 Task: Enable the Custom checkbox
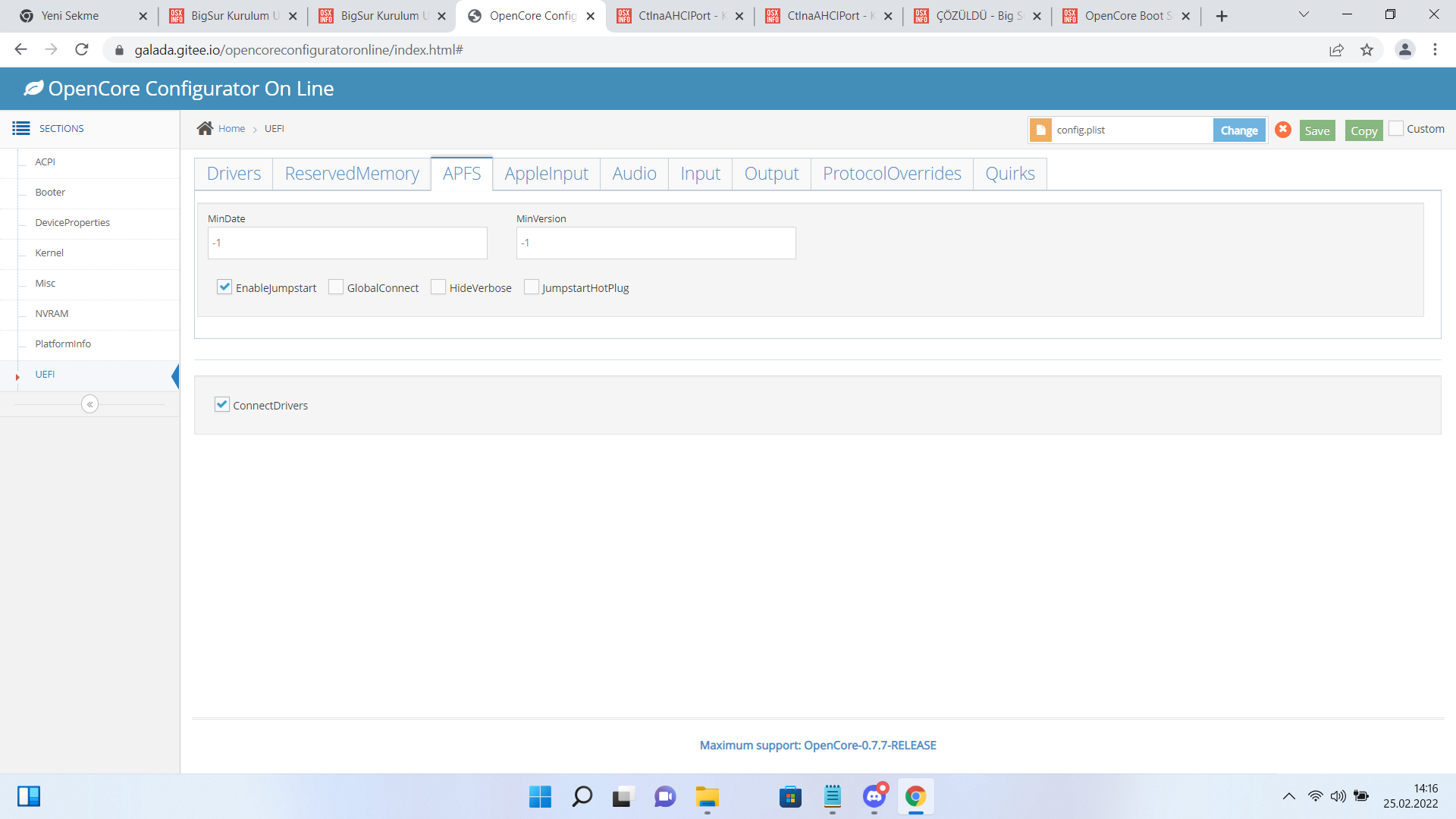coord(1396,129)
